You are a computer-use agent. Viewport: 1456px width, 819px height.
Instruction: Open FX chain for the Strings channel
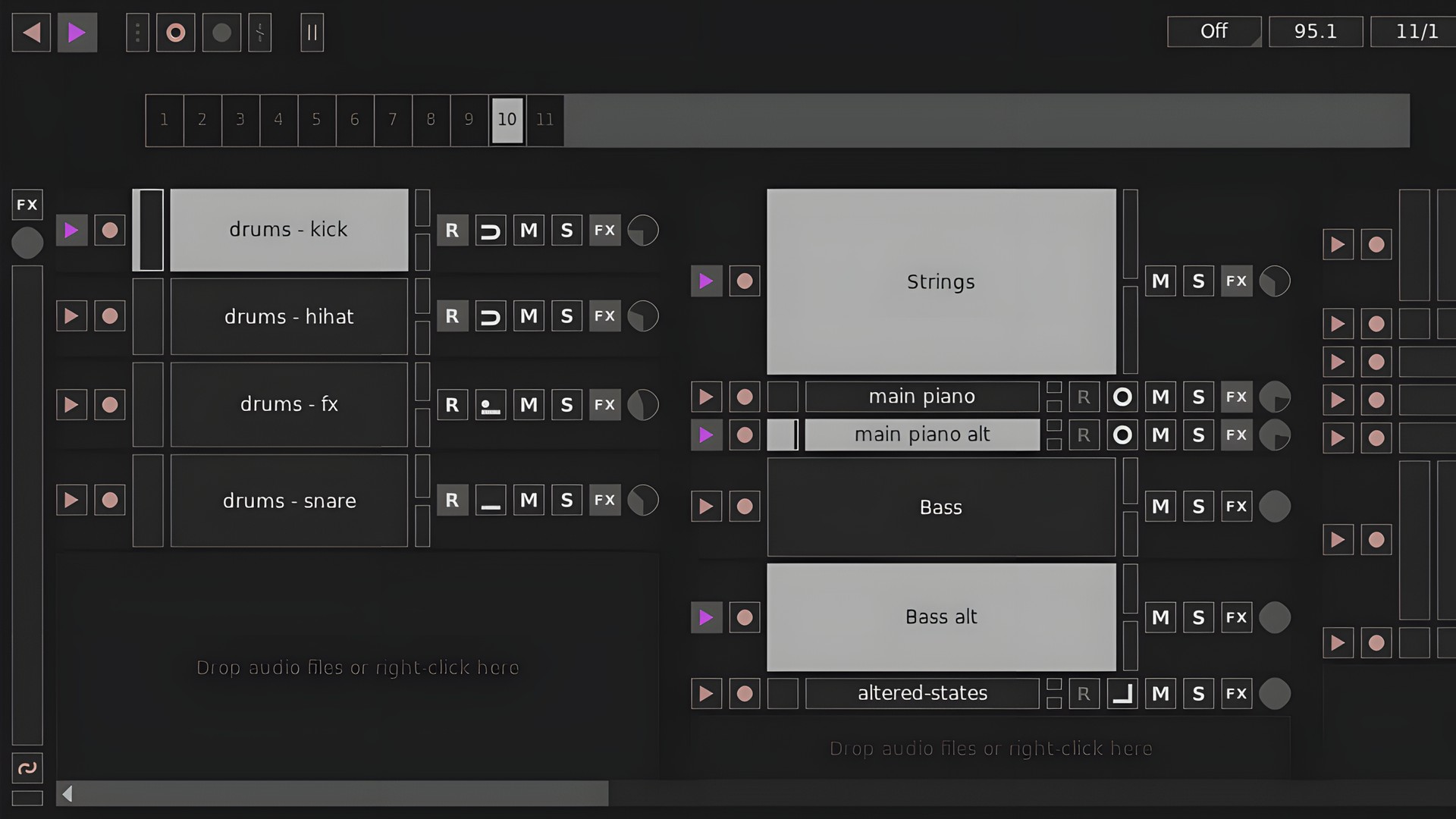(x=1236, y=281)
